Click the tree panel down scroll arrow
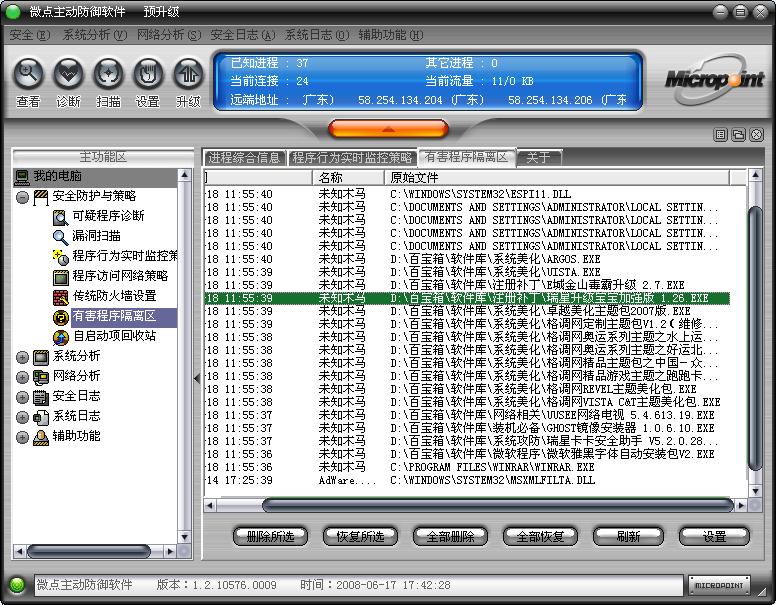 pyautogui.click(x=184, y=537)
